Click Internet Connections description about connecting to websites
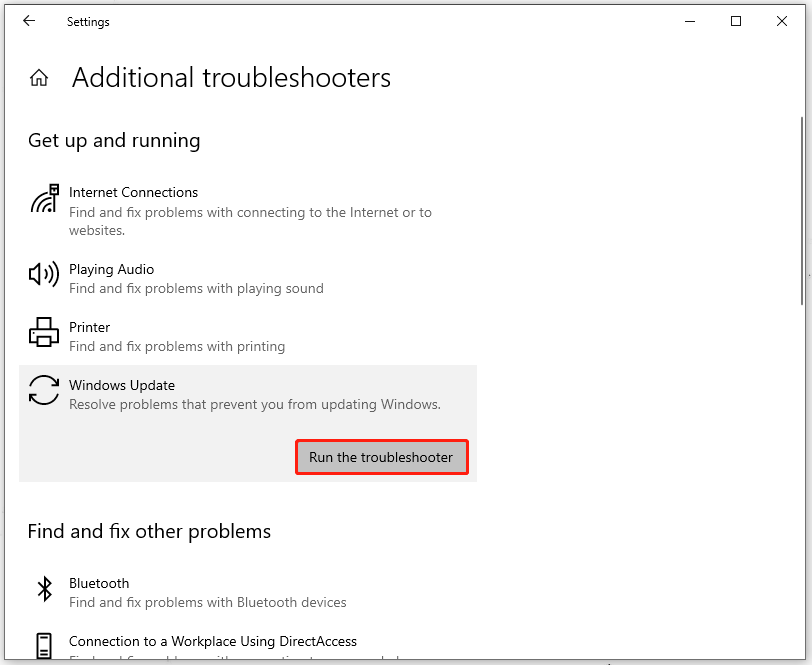 click(x=250, y=221)
